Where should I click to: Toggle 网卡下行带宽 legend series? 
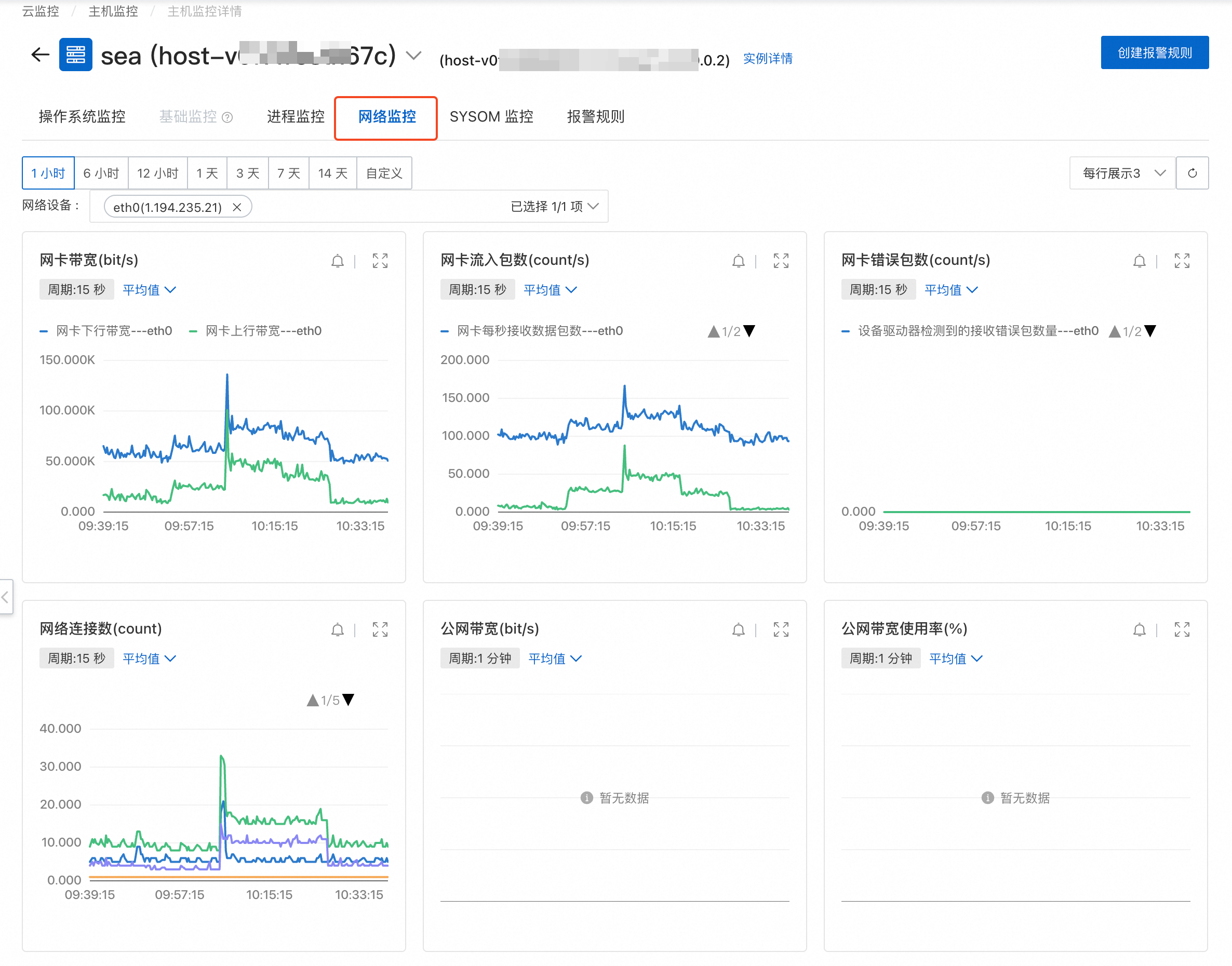tap(113, 331)
